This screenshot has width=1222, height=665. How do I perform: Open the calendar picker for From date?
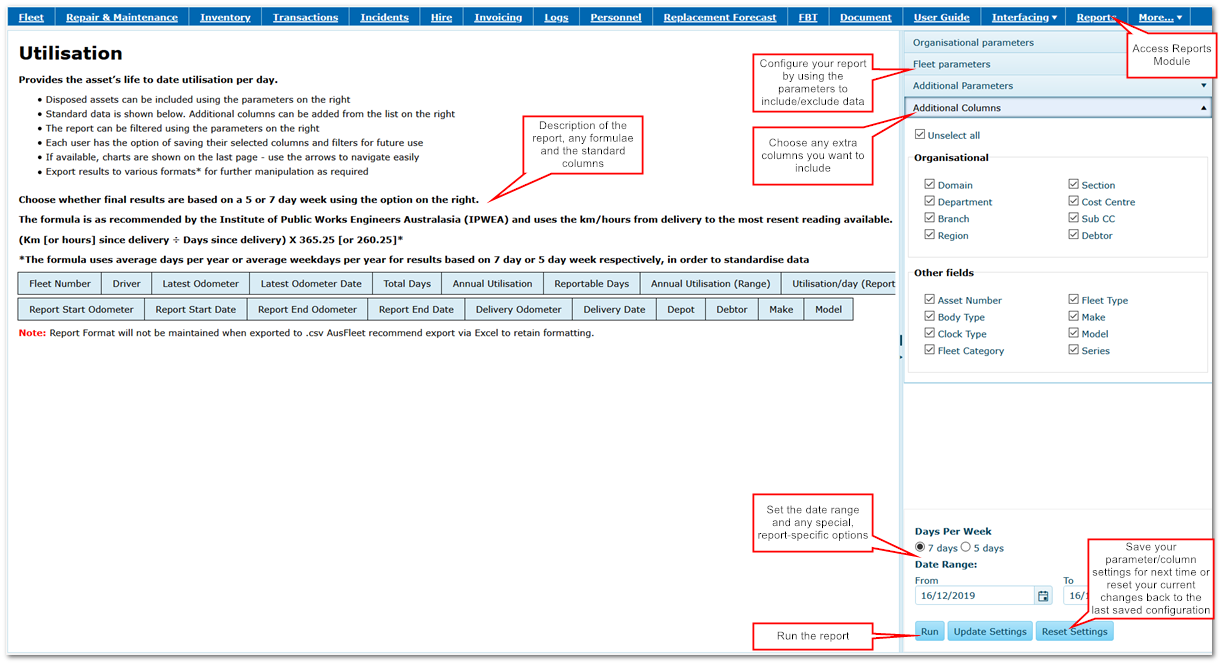point(1043,596)
